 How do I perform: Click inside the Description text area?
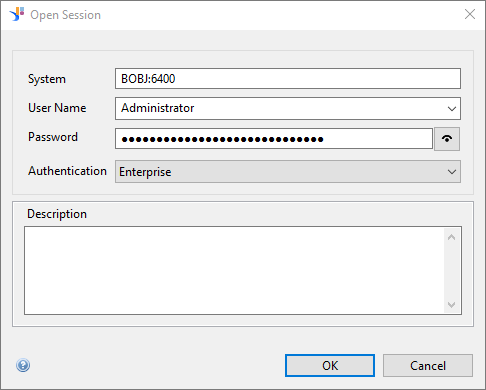[234, 270]
